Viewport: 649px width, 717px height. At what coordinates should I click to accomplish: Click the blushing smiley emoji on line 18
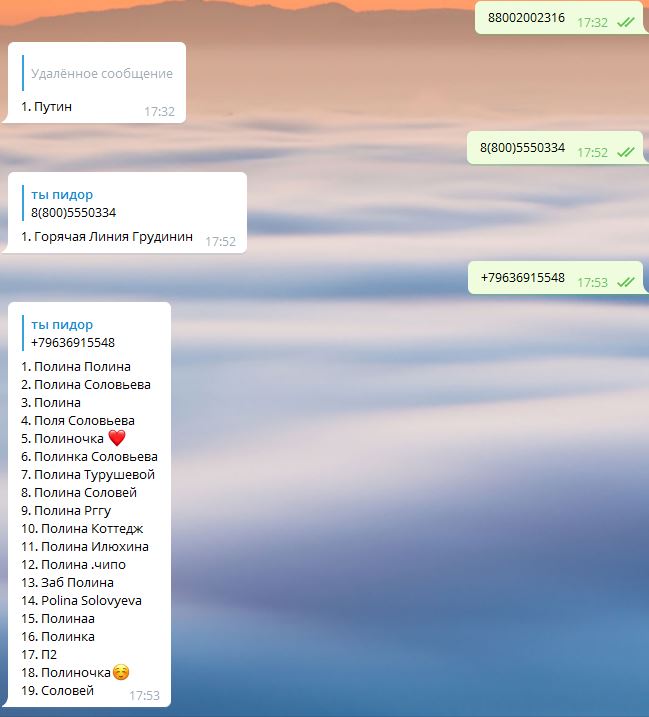[121, 672]
